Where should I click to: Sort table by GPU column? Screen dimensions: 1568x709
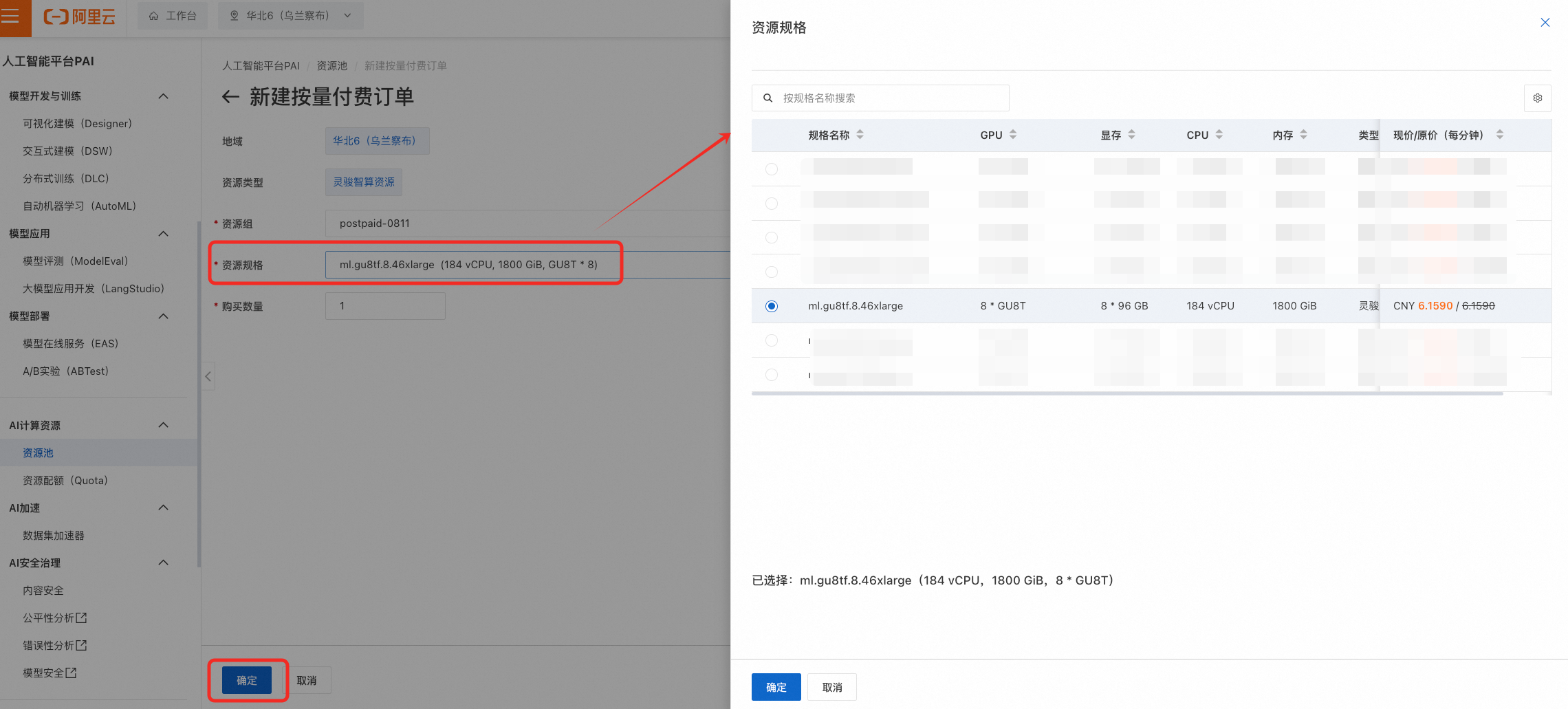click(1013, 135)
